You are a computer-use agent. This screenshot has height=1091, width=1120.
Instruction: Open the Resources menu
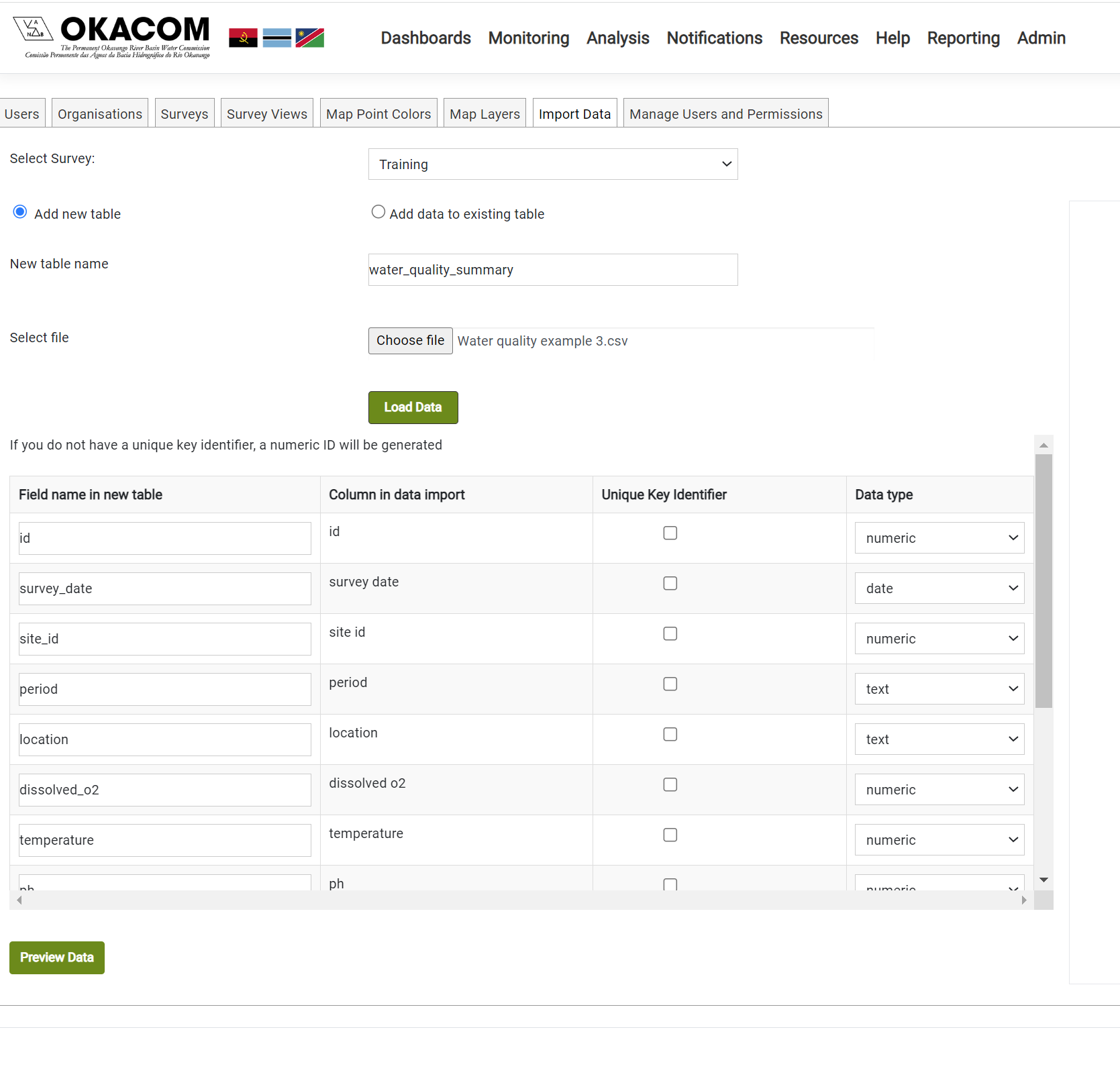[819, 38]
